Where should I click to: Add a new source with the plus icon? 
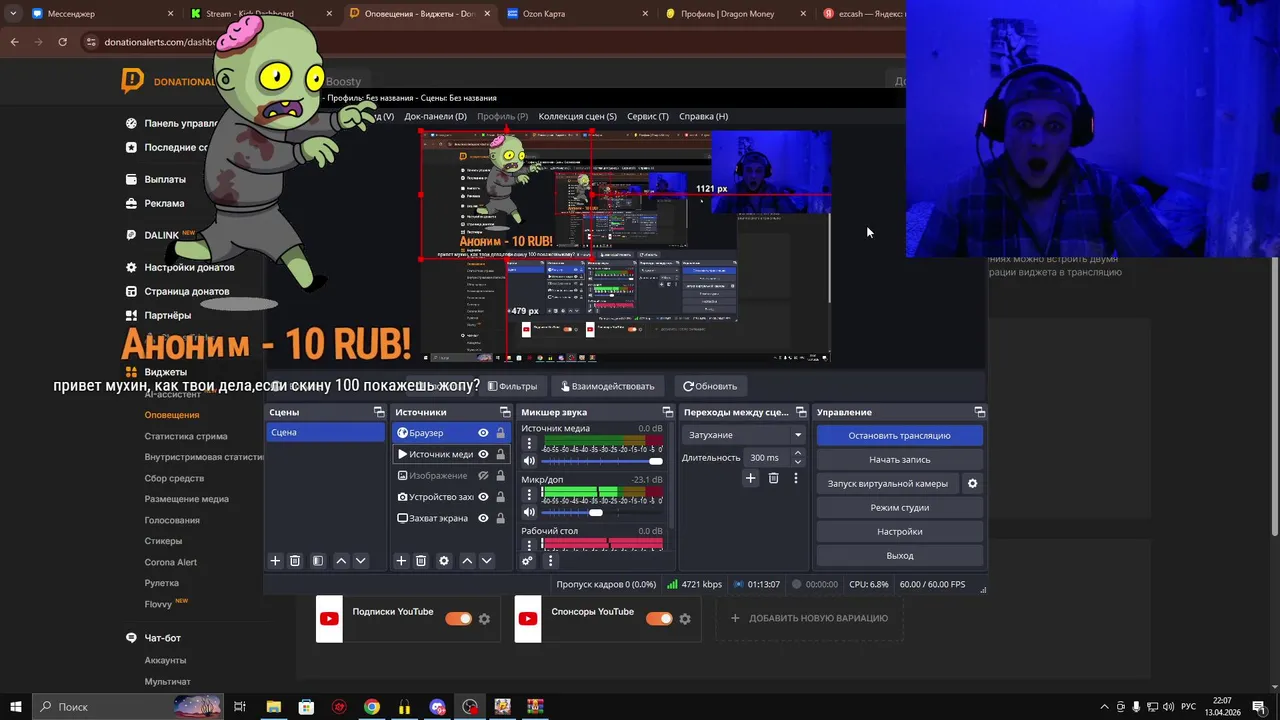click(x=401, y=561)
